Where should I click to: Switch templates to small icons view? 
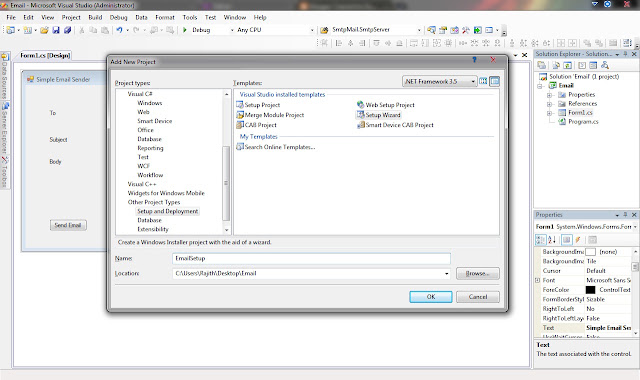coord(494,81)
